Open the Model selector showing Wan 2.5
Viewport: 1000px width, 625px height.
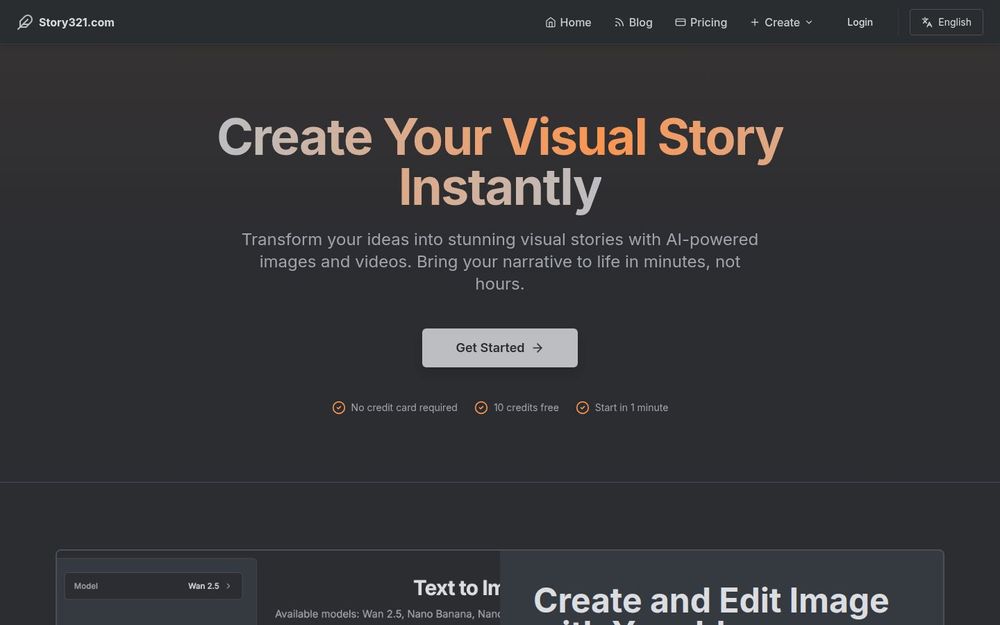pos(153,585)
